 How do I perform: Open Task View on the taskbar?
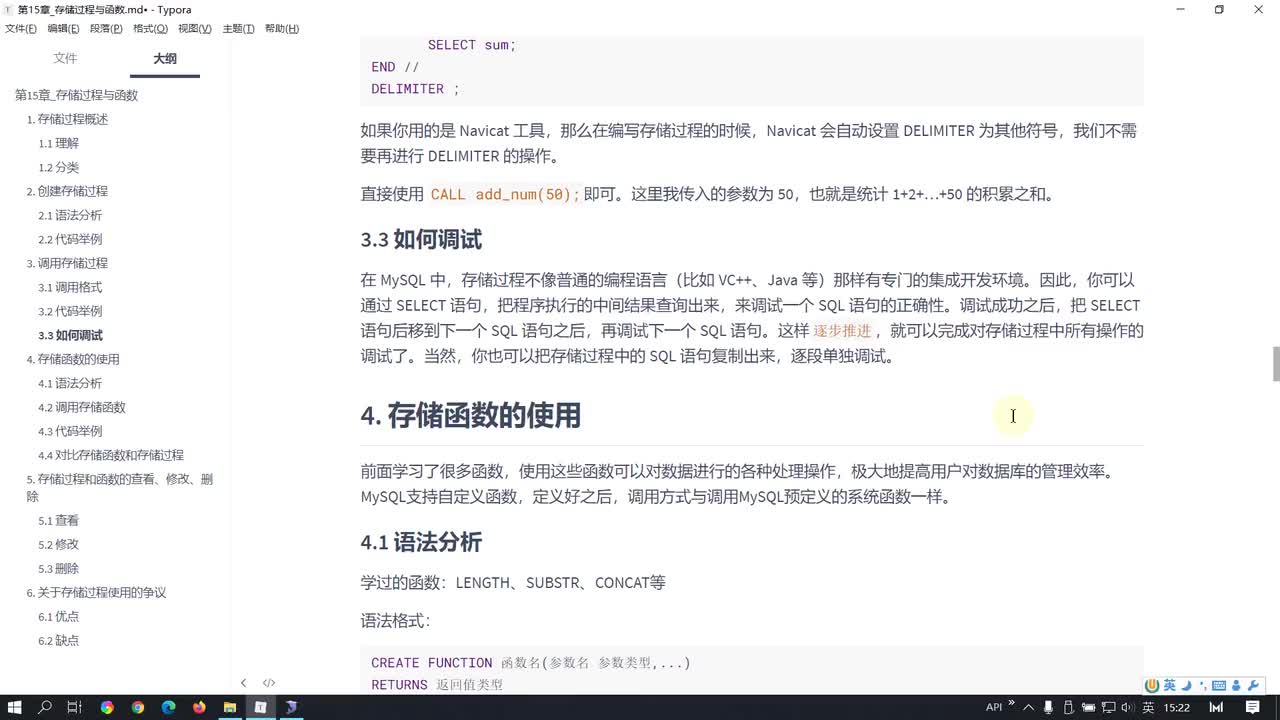(x=74, y=707)
